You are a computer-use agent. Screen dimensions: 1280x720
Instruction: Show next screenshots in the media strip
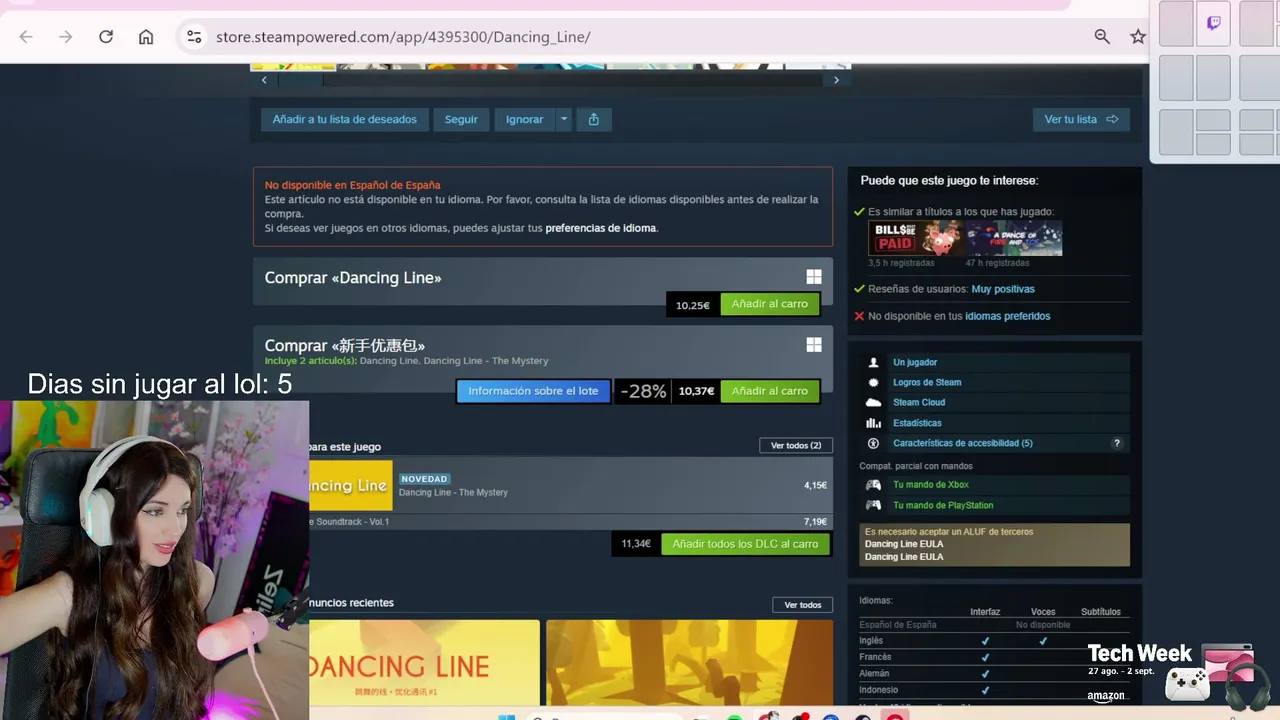tap(837, 80)
